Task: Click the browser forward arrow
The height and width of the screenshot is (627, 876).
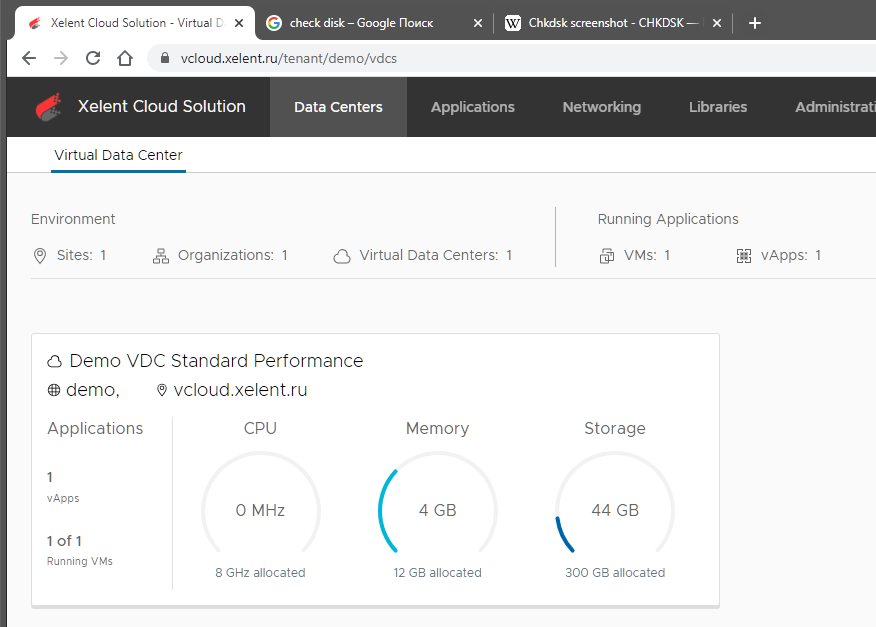Action: [61, 58]
